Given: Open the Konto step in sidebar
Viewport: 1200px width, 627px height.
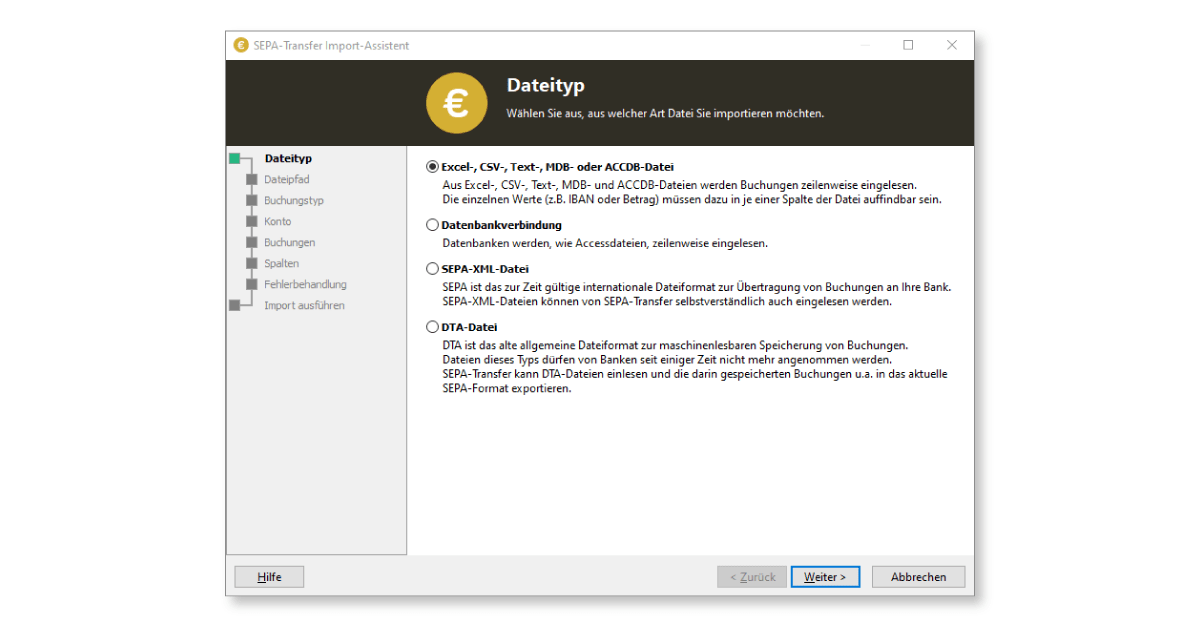Looking at the screenshot, I should click(278, 221).
